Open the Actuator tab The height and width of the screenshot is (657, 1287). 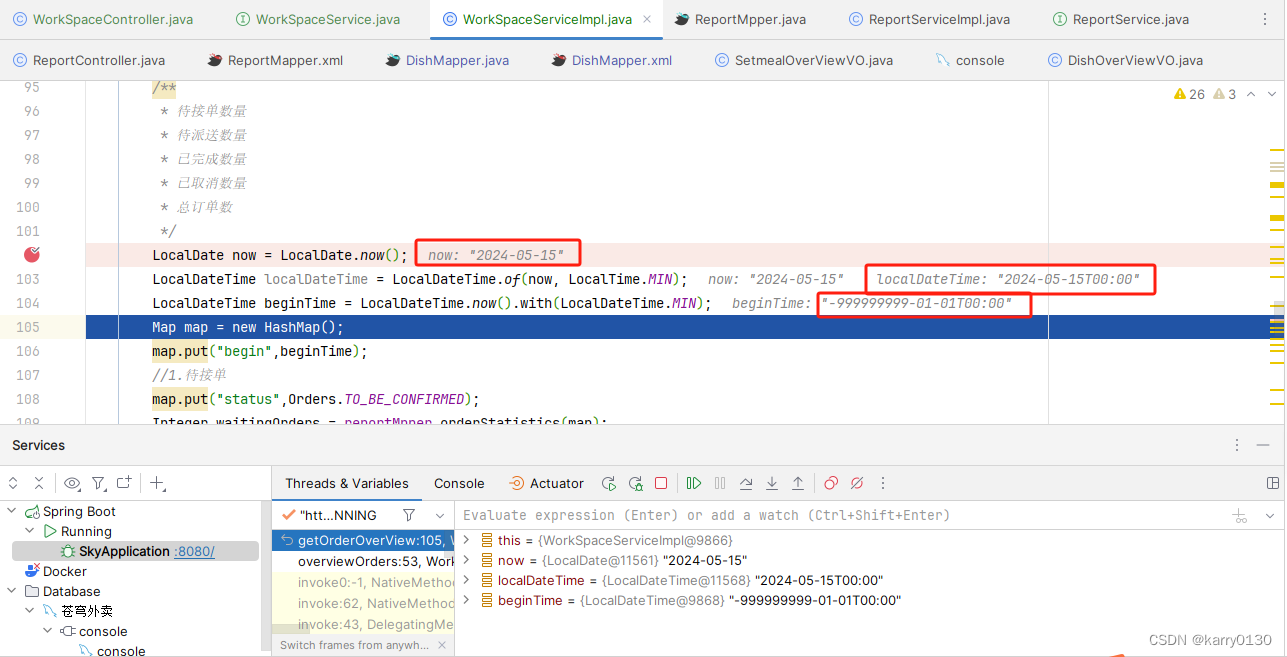pos(546,483)
